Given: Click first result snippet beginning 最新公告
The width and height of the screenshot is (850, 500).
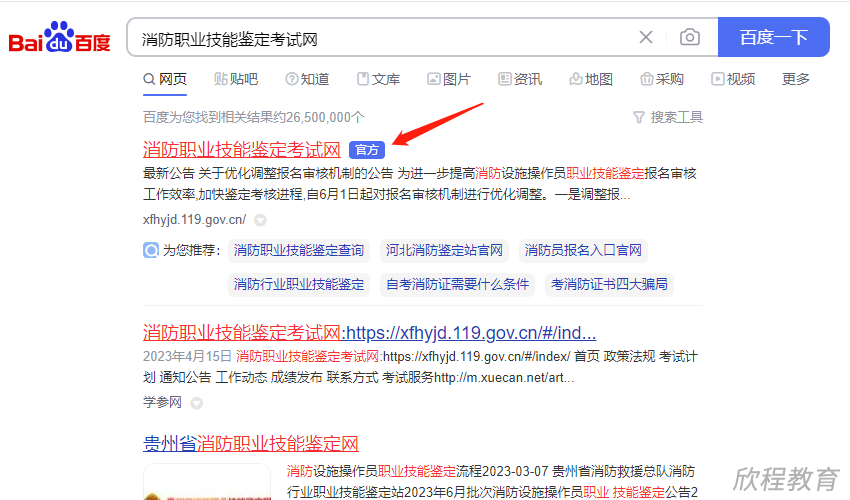Looking at the screenshot, I should click(x=420, y=184).
